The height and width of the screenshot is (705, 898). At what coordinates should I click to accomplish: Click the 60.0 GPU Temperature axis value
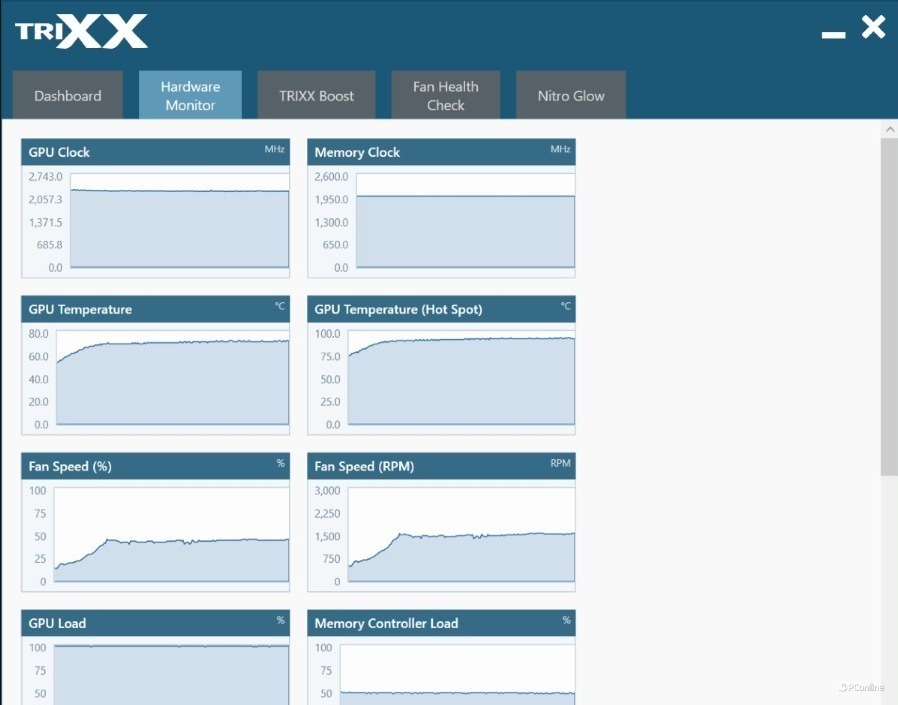[x=38, y=356]
